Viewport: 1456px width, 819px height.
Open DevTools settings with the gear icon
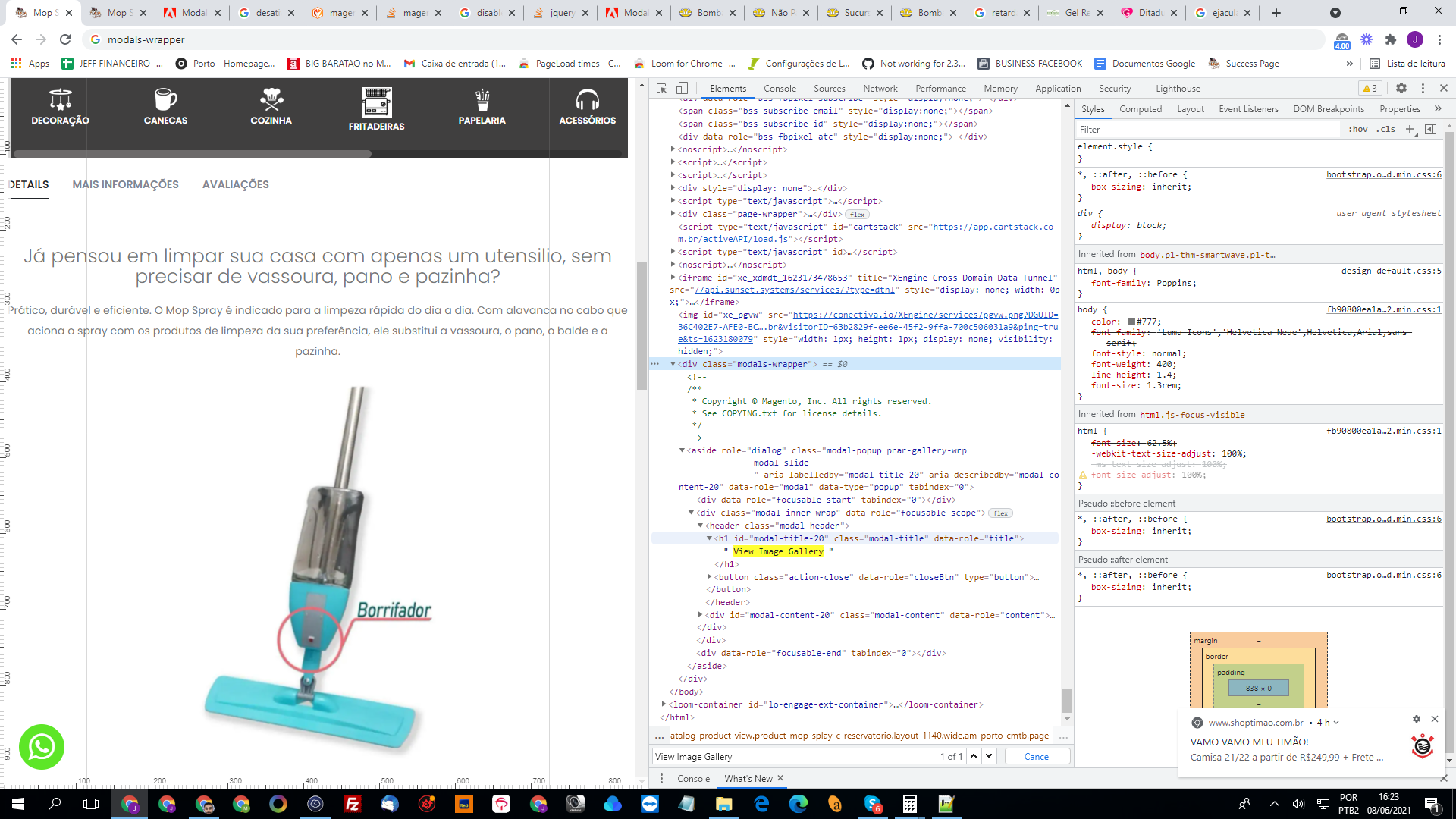coord(1401,89)
